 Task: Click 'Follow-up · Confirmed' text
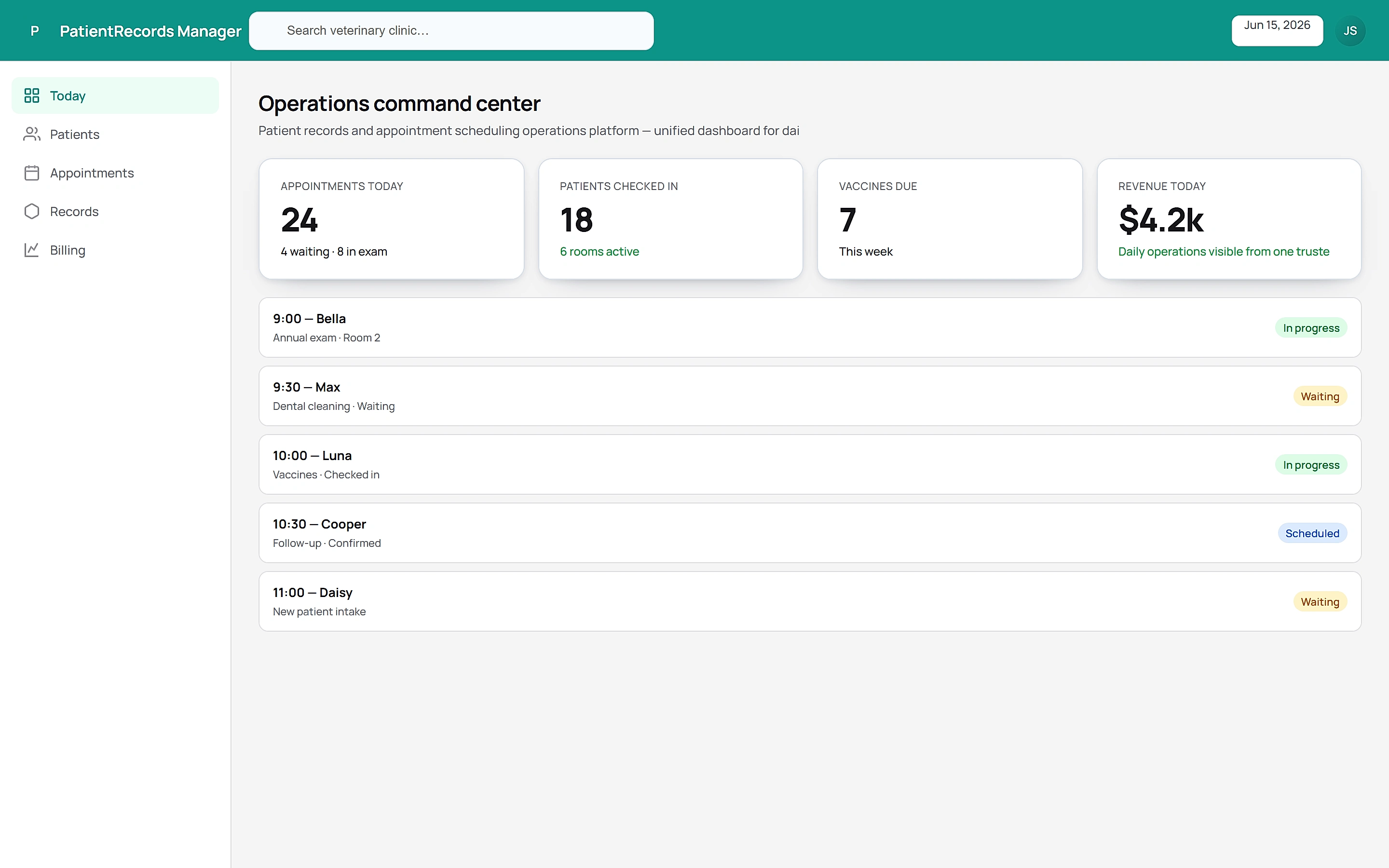click(327, 542)
